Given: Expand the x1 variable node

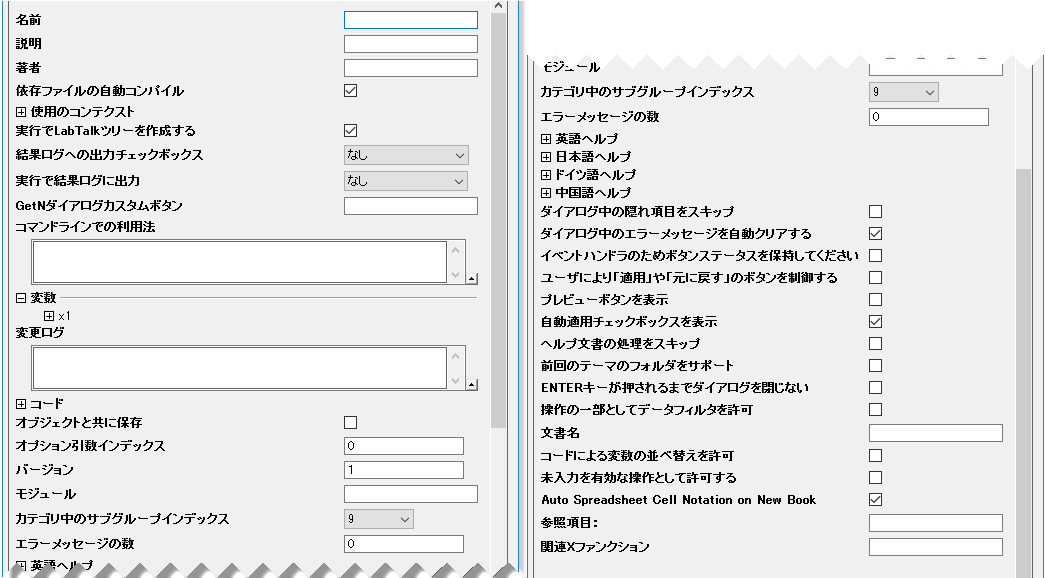Looking at the screenshot, I should point(49,316).
